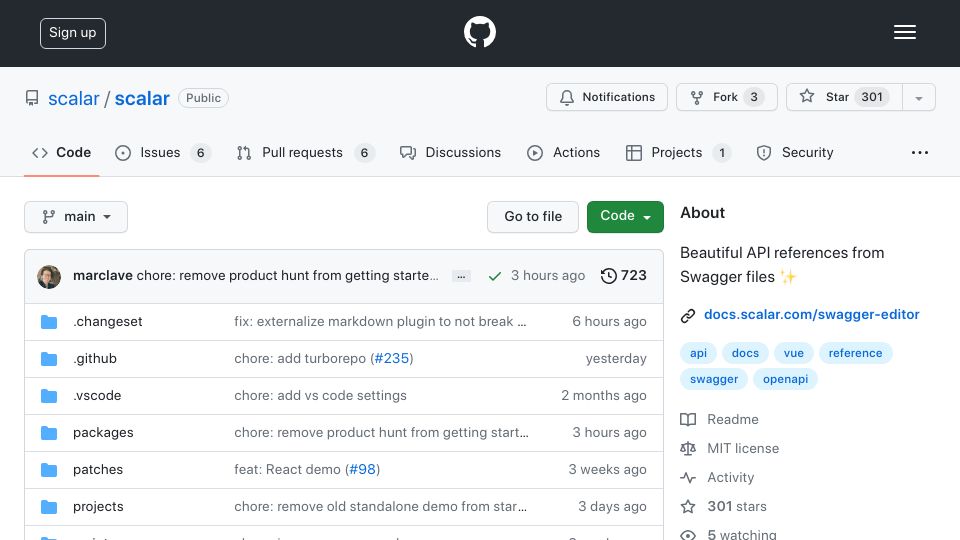960x540 pixels.
Task: Click the Readme book icon
Action: (x=688, y=419)
